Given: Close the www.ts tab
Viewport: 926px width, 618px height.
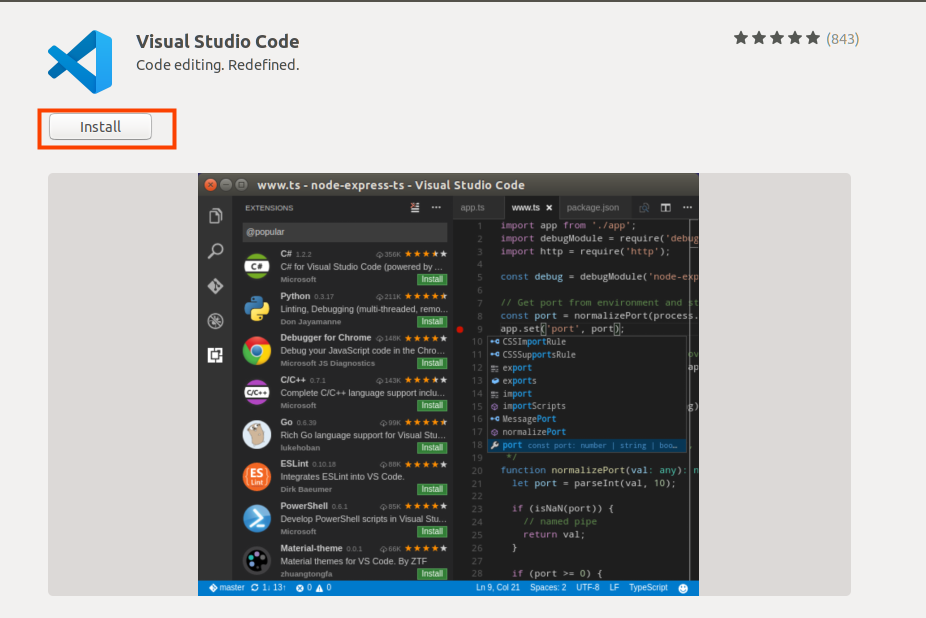Looking at the screenshot, I should [549, 208].
